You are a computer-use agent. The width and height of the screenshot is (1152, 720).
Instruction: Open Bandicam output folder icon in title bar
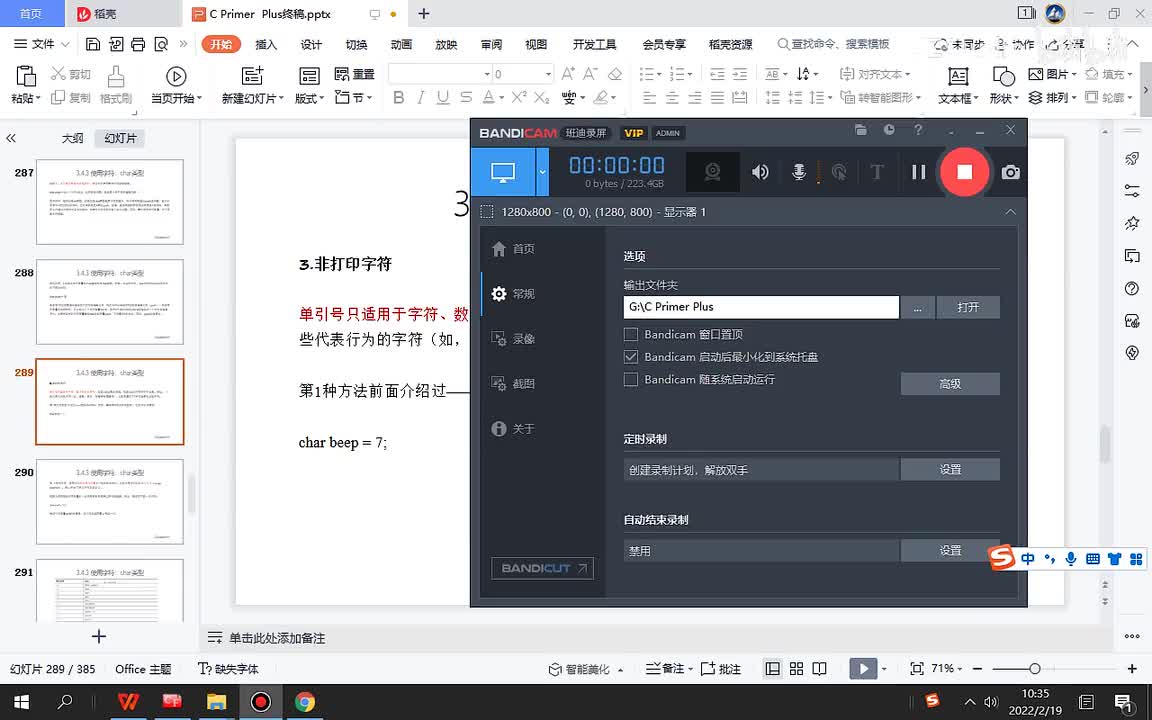861,130
